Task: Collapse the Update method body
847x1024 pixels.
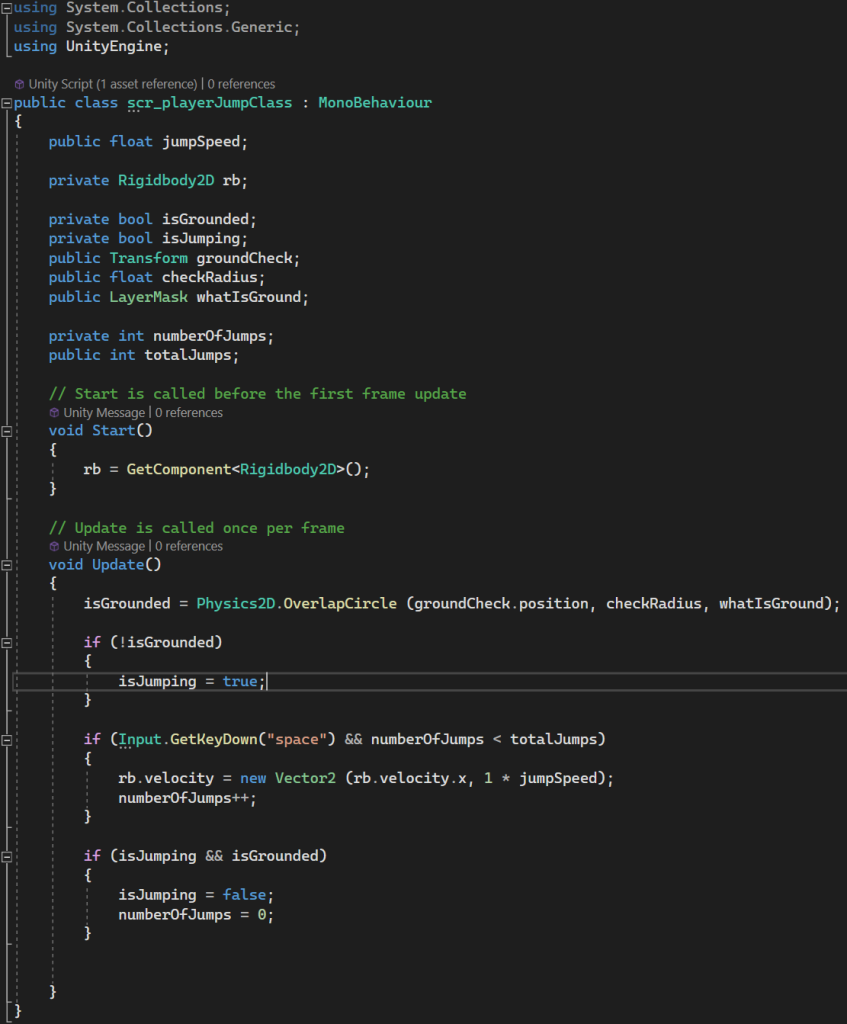Action: pos(7,565)
